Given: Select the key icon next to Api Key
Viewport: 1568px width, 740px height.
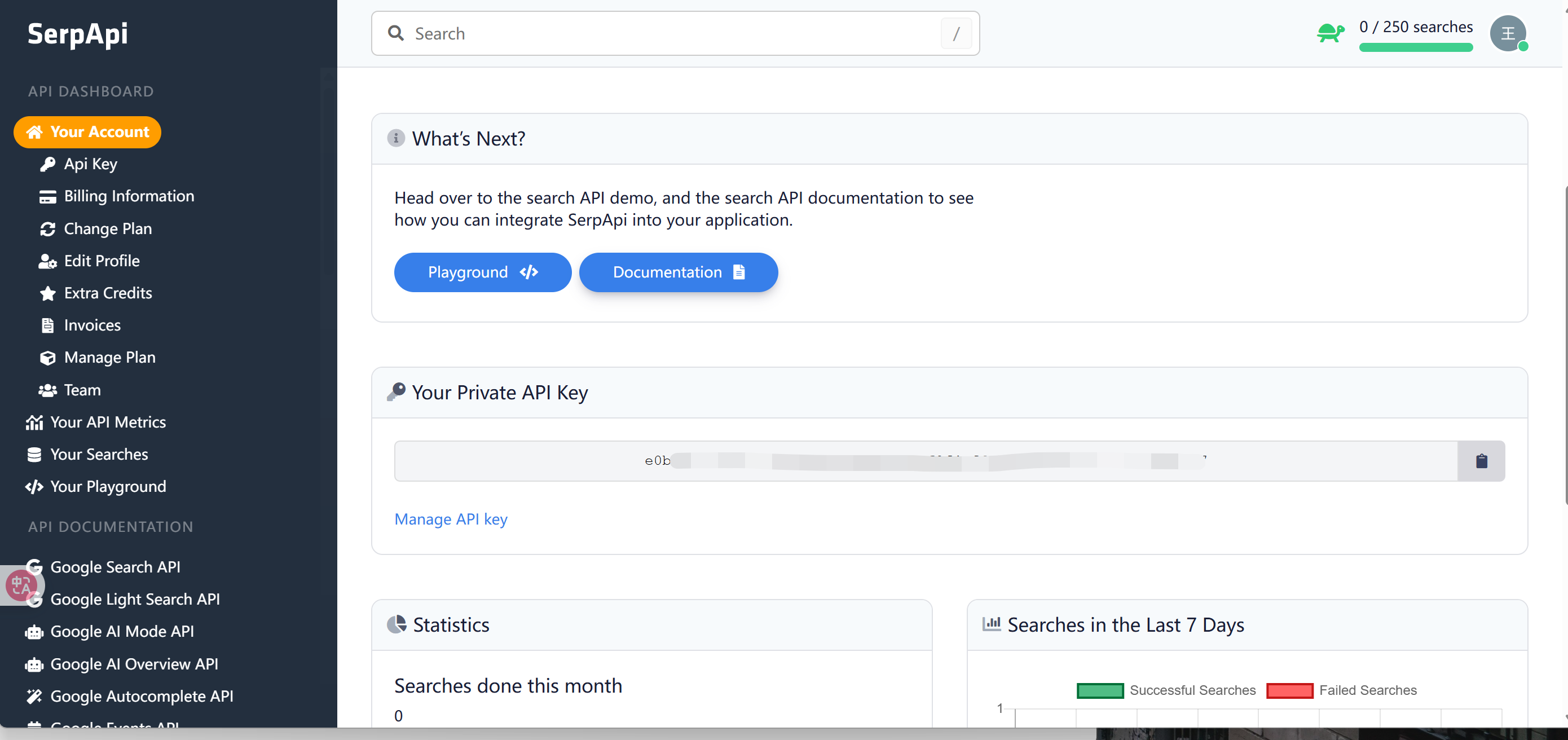Looking at the screenshot, I should tap(47, 164).
